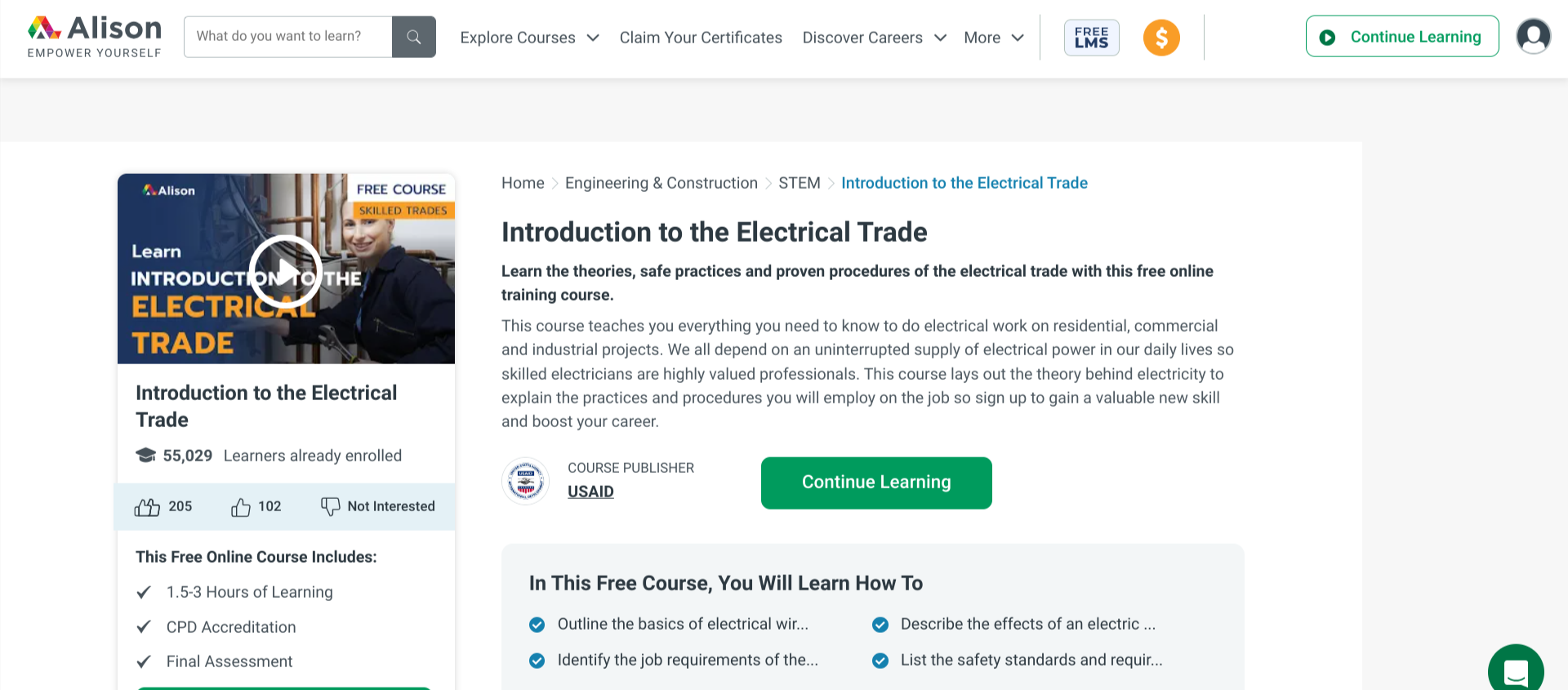
Task: Select Claim Your Certificates in navigation
Action: [701, 38]
